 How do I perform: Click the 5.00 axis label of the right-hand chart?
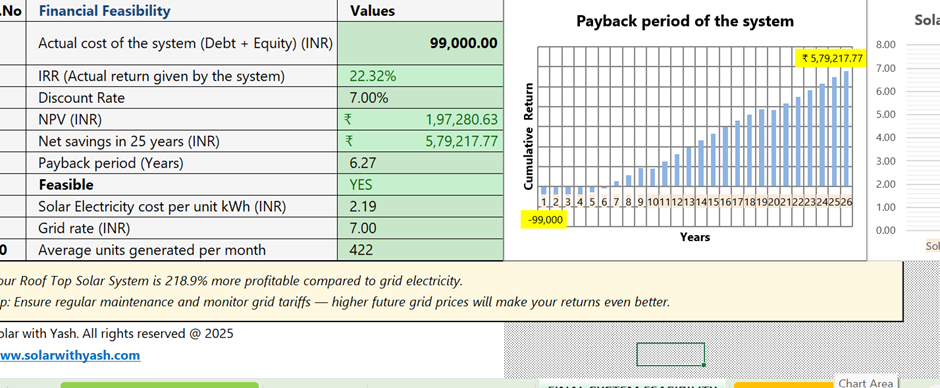point(885,115)
